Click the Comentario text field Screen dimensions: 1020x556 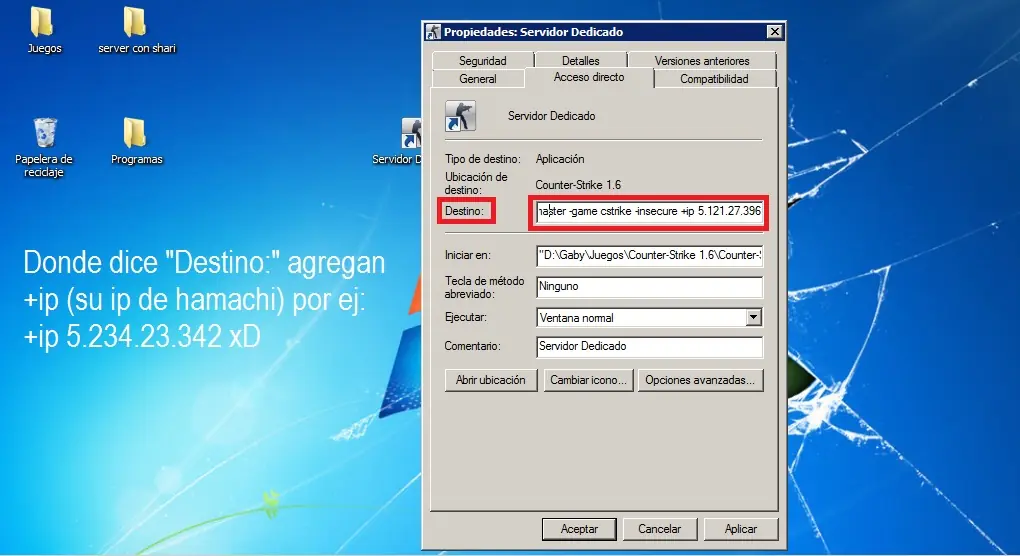click(649, 347)
